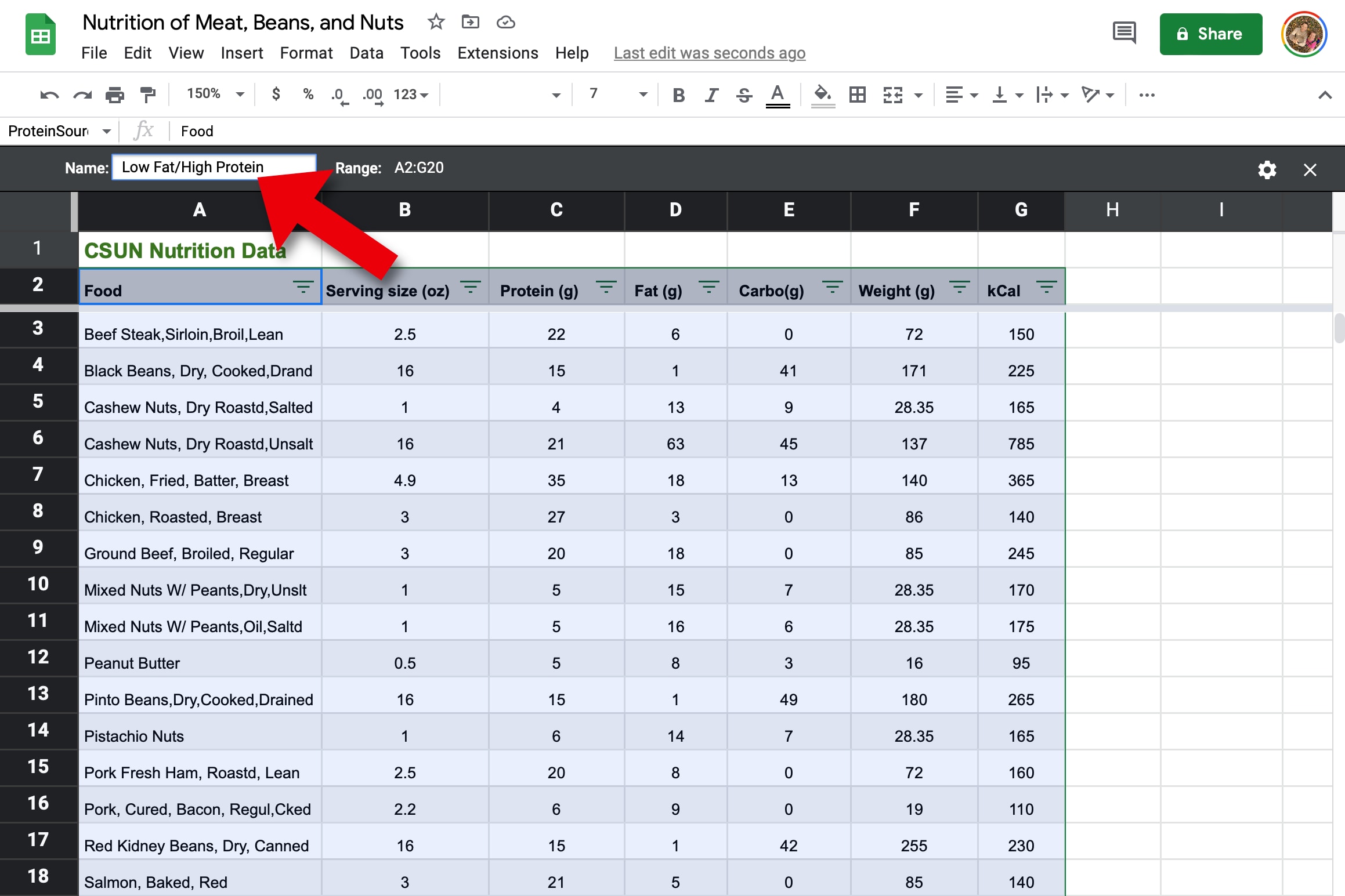The width and height of the screenshot is (1345, 896).
Task: Select column D header
Action: (675, 211)
